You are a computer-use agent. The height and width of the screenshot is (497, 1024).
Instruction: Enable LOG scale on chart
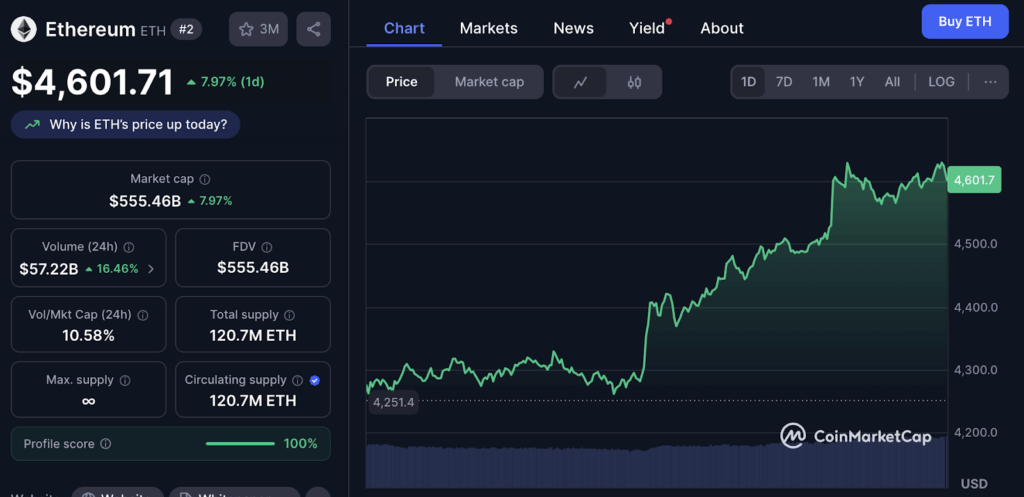point(941,82)
